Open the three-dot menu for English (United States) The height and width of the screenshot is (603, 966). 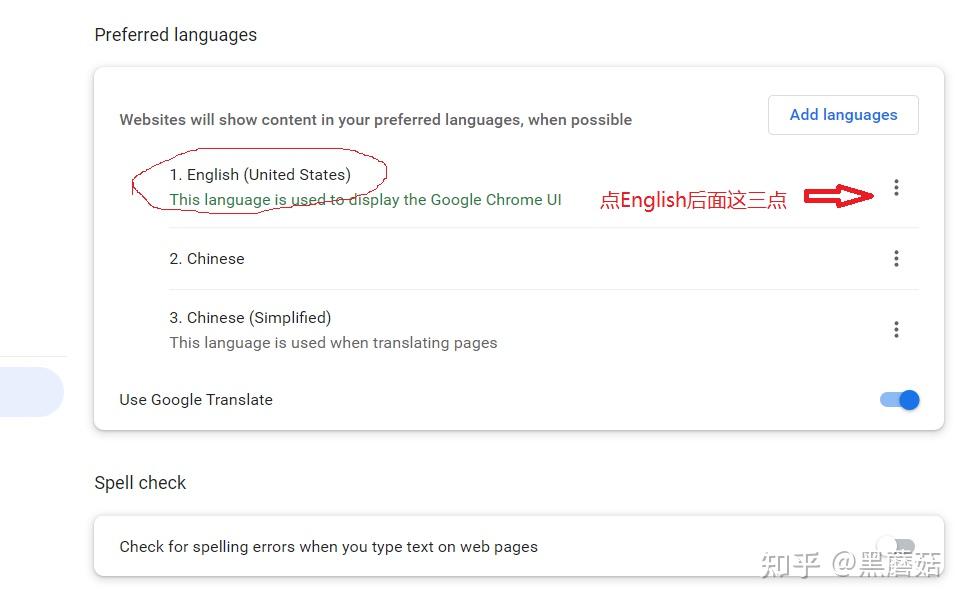point(896,188)
